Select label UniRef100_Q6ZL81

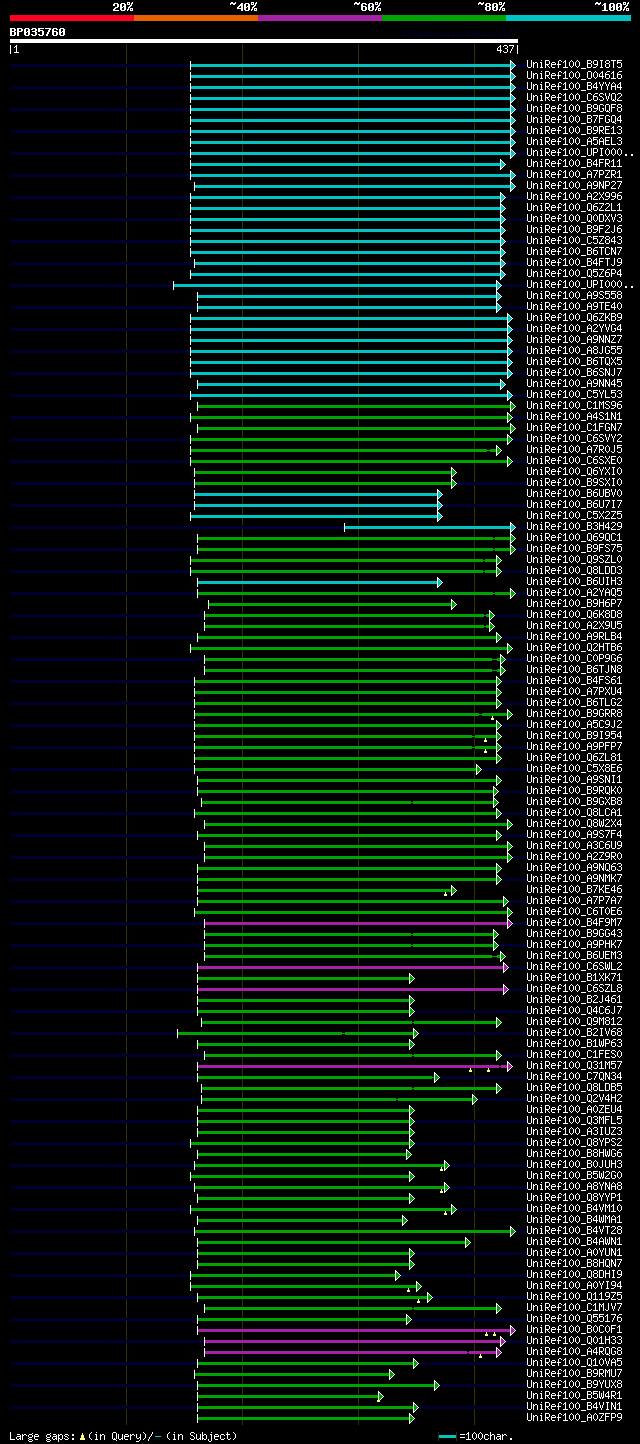coord(574,757)
